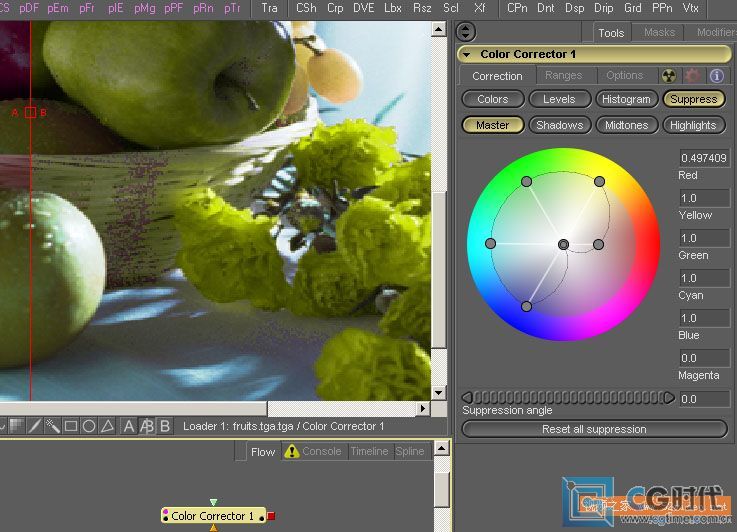Screen dimensions: 737x532
Task: Click the Suppression angle slider track
Action: coord(568,398)
